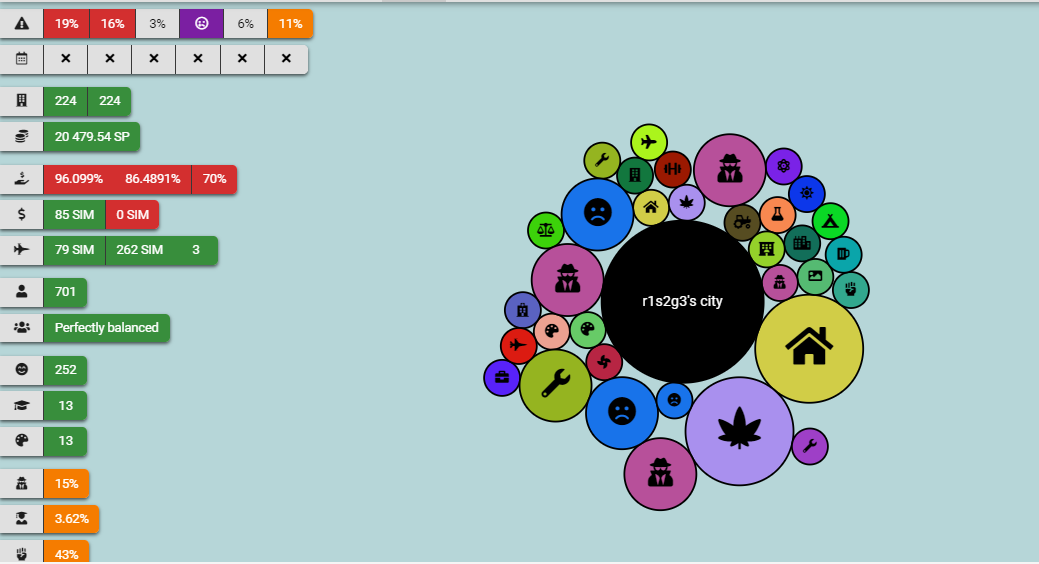The image size is (1039, 564).
Task: Click the 85 SIM value
Action: pos(74,215)
